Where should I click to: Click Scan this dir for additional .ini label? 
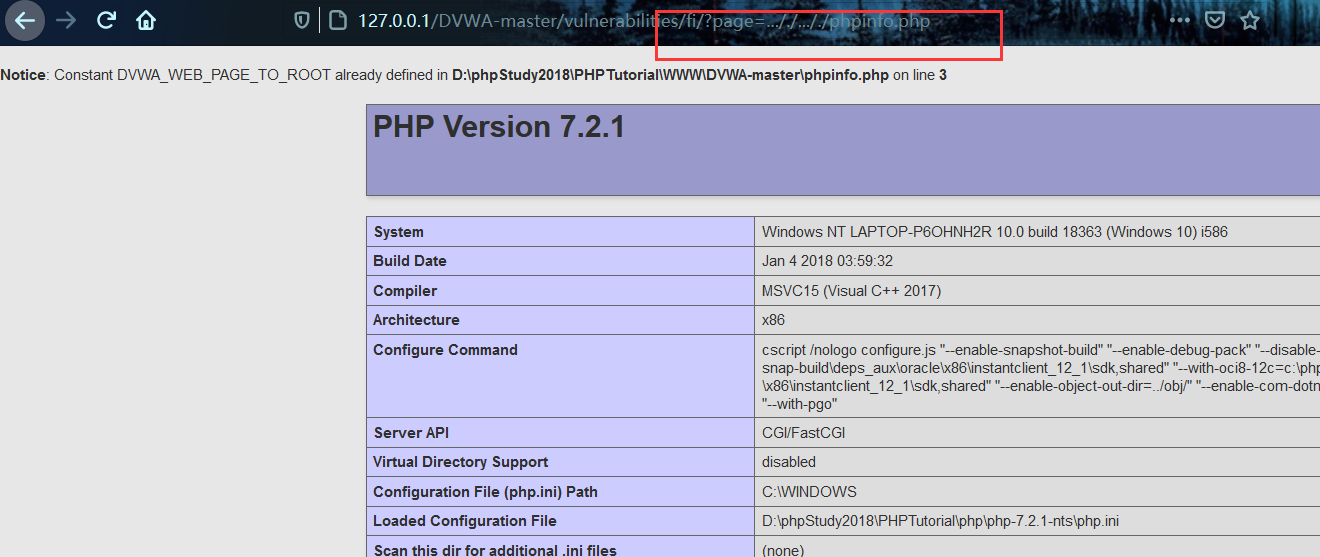[495, 550]
